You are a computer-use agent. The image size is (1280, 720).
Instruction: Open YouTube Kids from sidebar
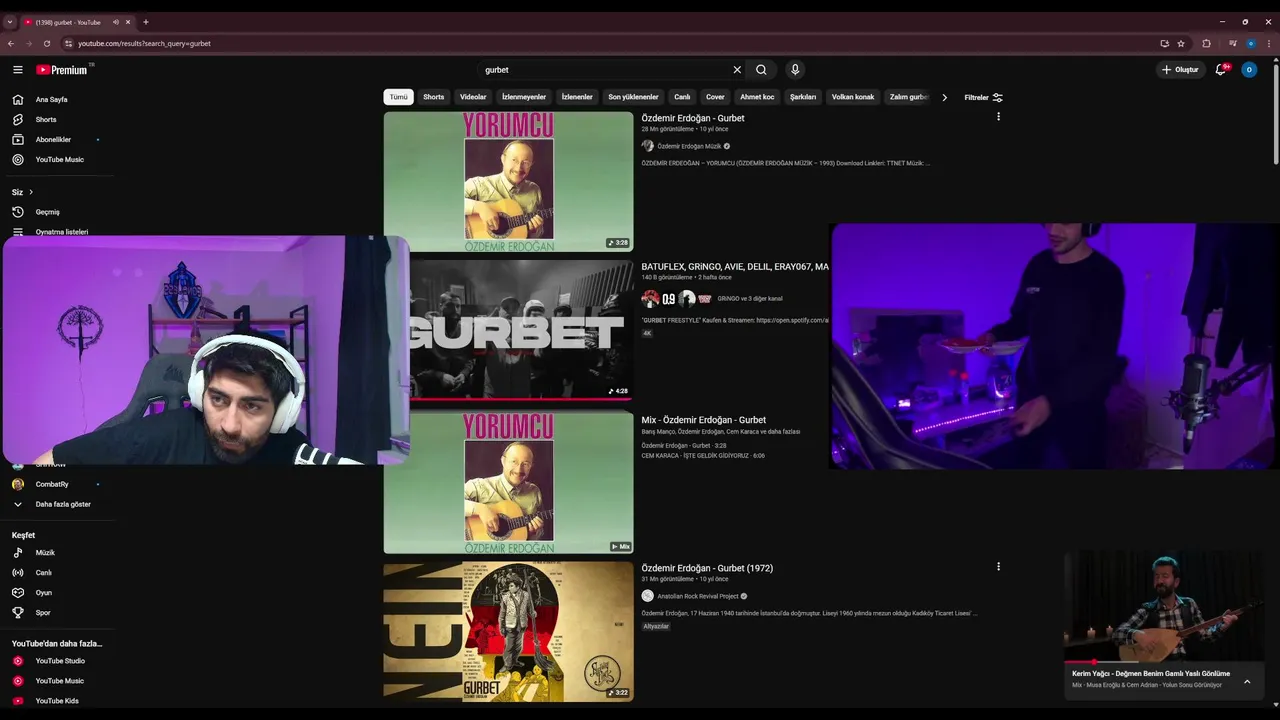pyautogui.click(x=57, y=701)
